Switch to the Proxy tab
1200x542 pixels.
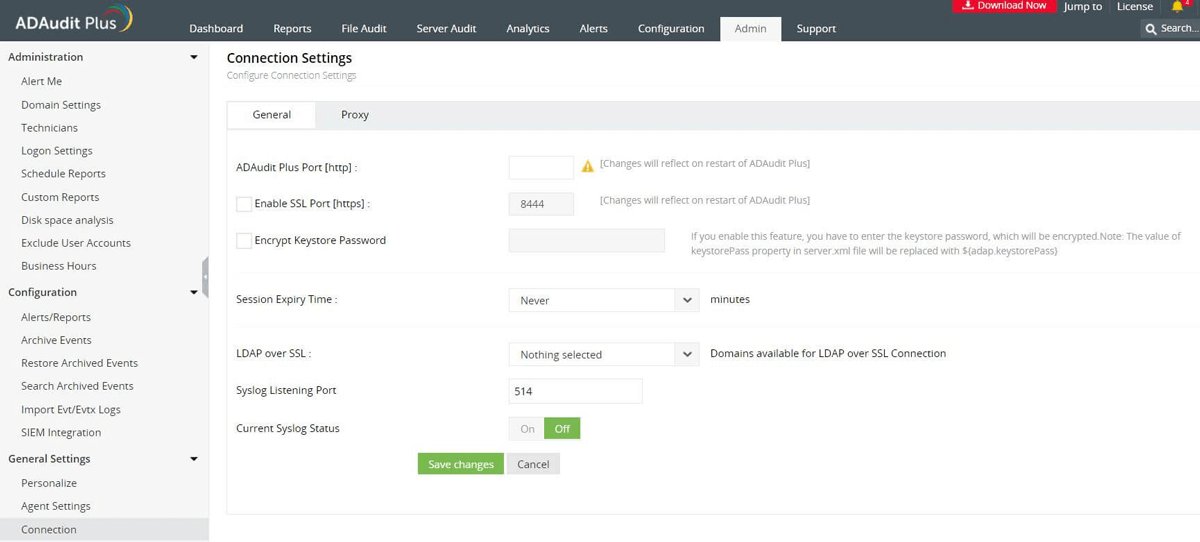pyautogui.click(x=355, y=115)
